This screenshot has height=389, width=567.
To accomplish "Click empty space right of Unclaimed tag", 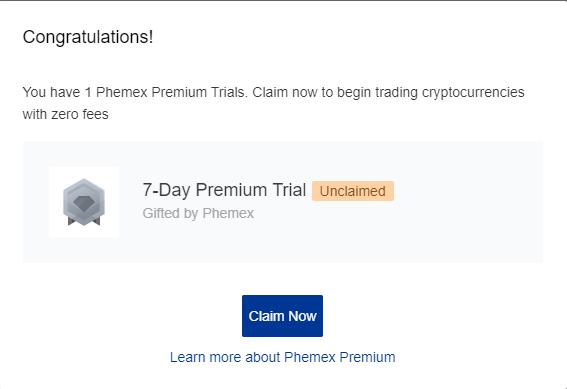I will coord(466,192).
